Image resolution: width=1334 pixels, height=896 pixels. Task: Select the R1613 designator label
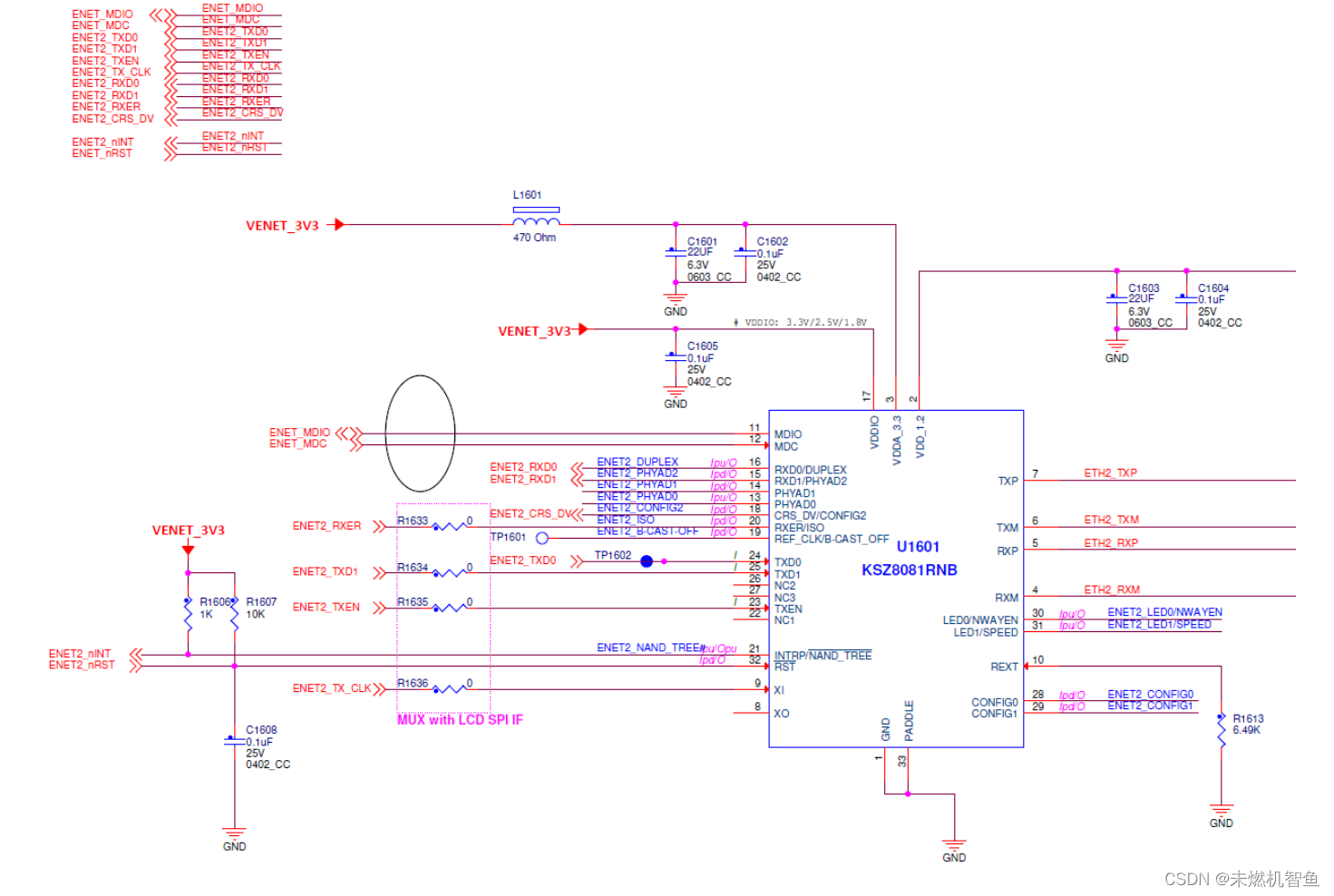coord(1248,719)
